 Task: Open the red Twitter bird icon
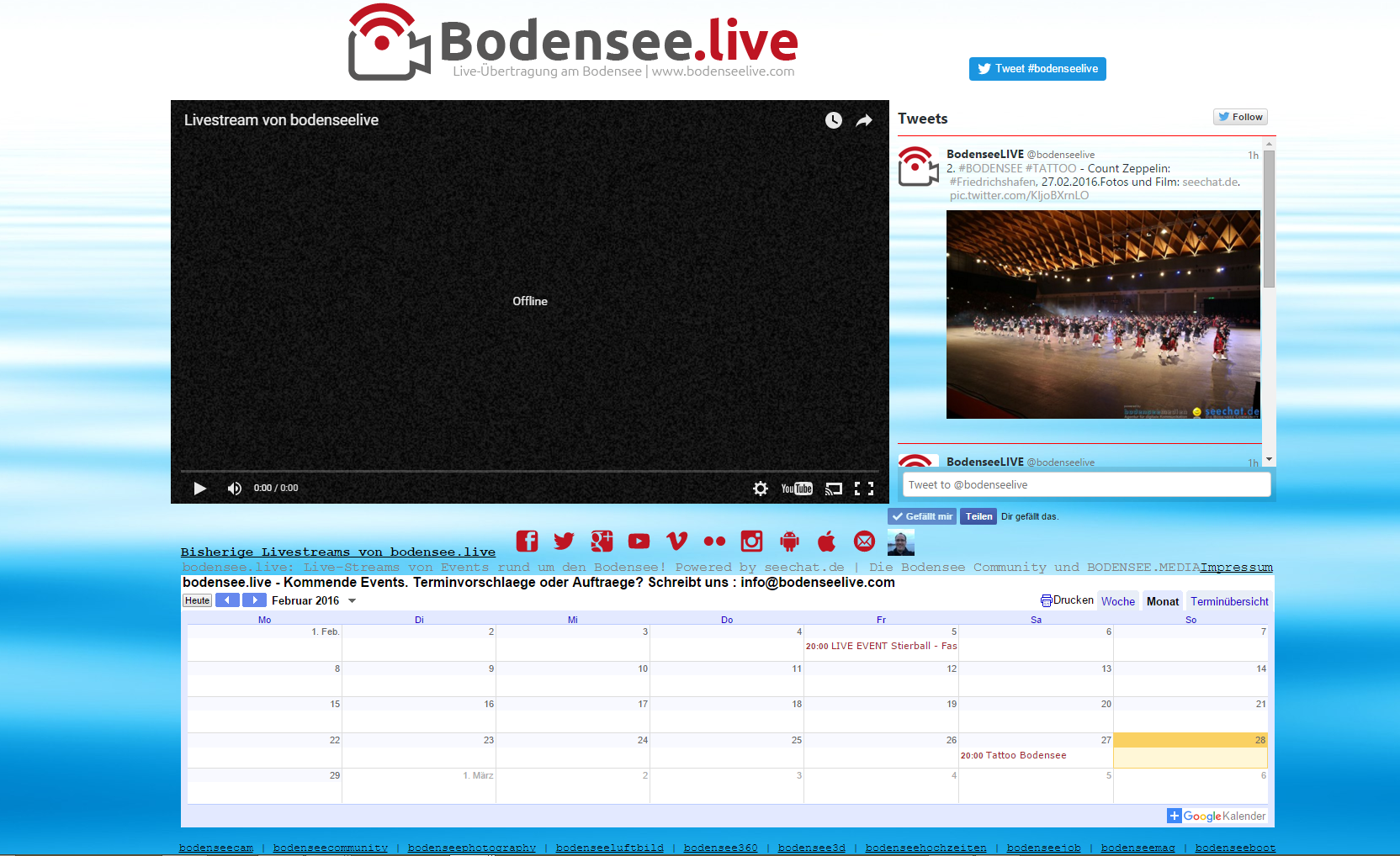click(x=564, y=541)
